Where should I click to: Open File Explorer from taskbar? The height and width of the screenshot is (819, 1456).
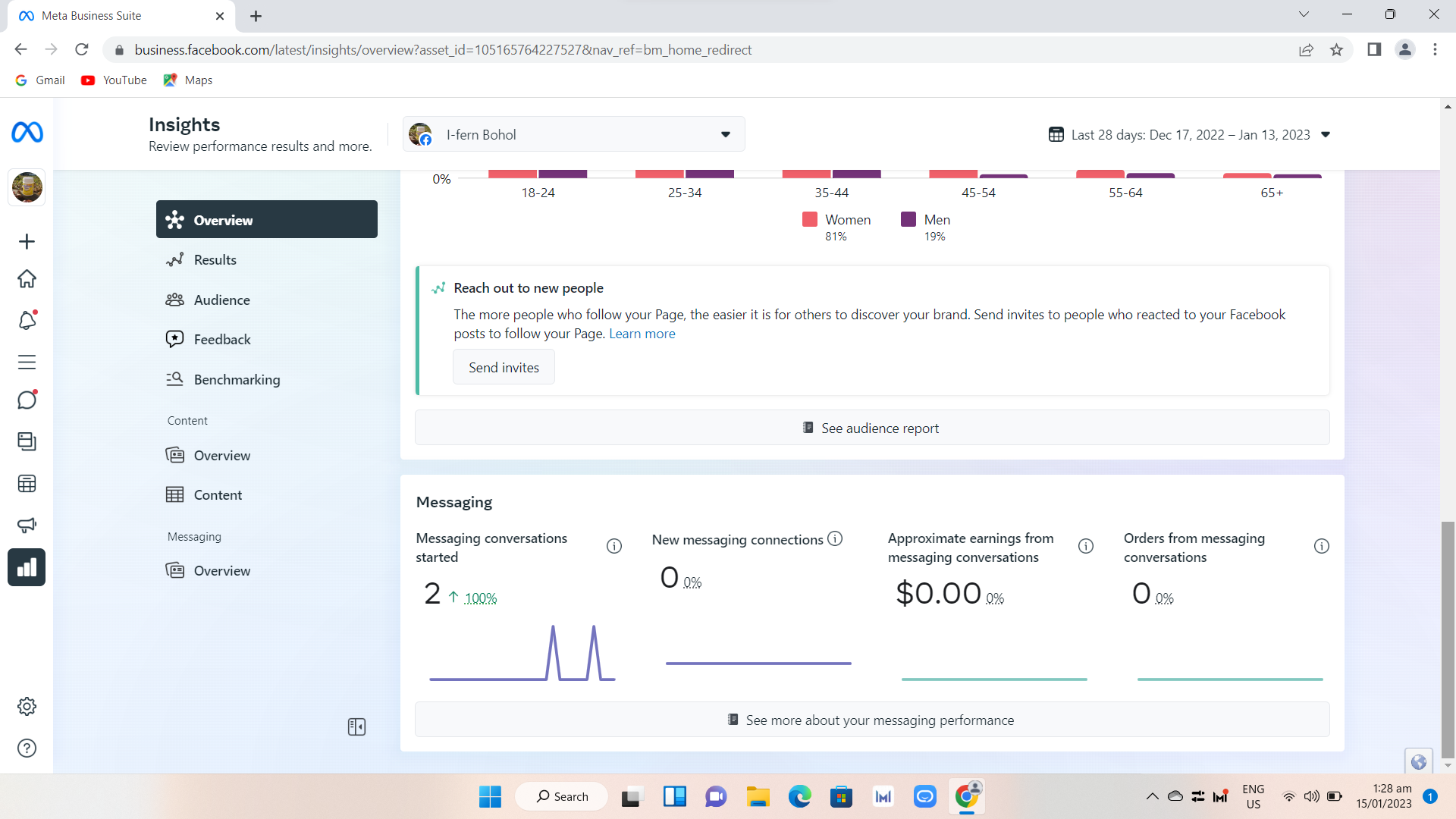point(758,796)
